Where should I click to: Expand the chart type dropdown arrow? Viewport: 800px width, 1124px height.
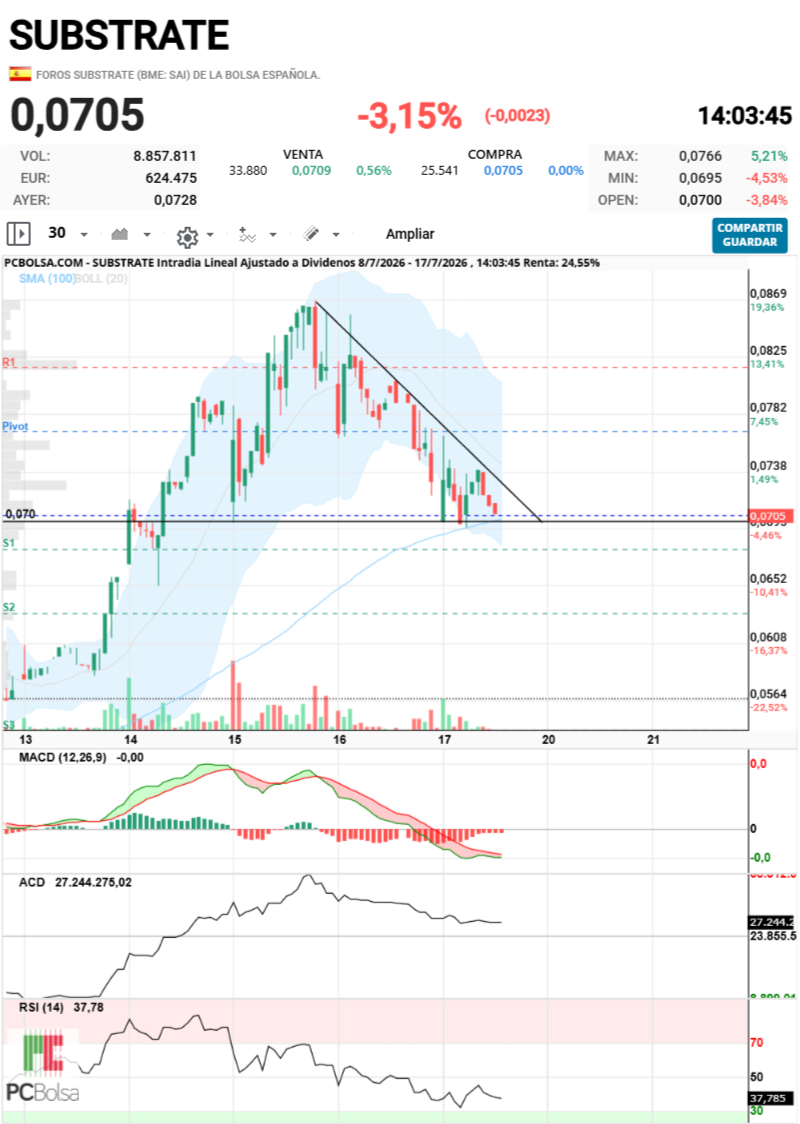(147, 234)
